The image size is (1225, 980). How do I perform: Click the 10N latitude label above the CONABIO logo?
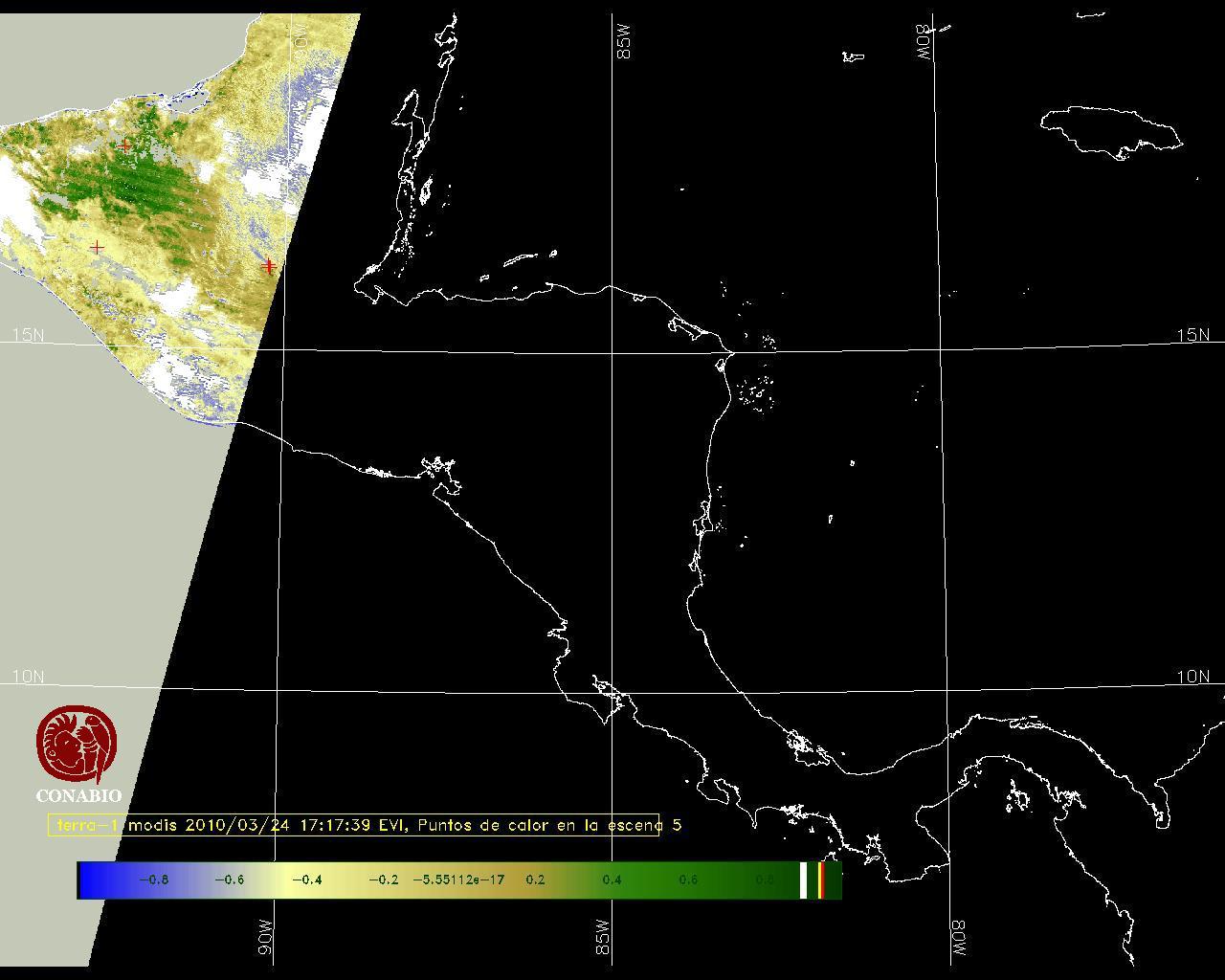coord(29,677)
